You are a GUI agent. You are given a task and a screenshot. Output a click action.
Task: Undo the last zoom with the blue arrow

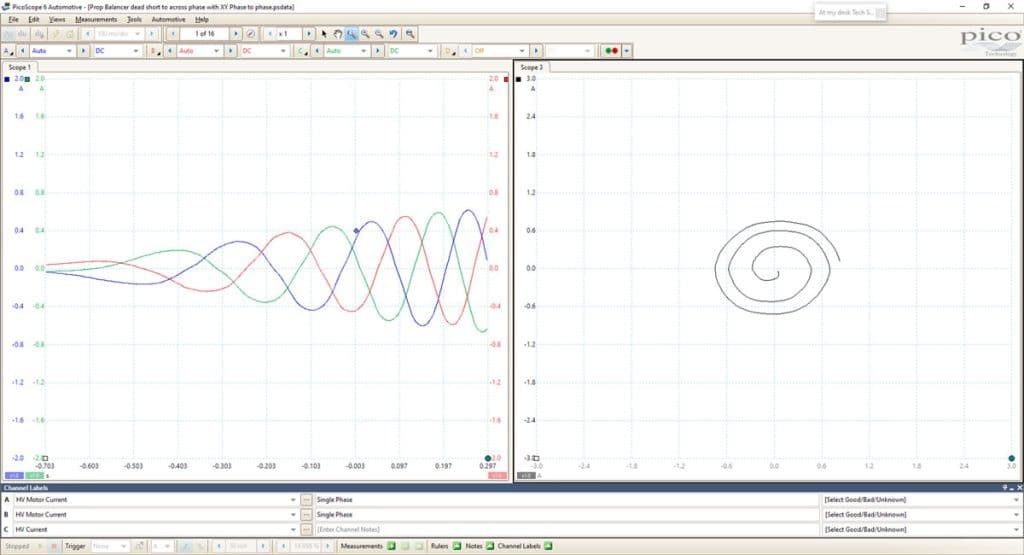[x=393, y=34]
